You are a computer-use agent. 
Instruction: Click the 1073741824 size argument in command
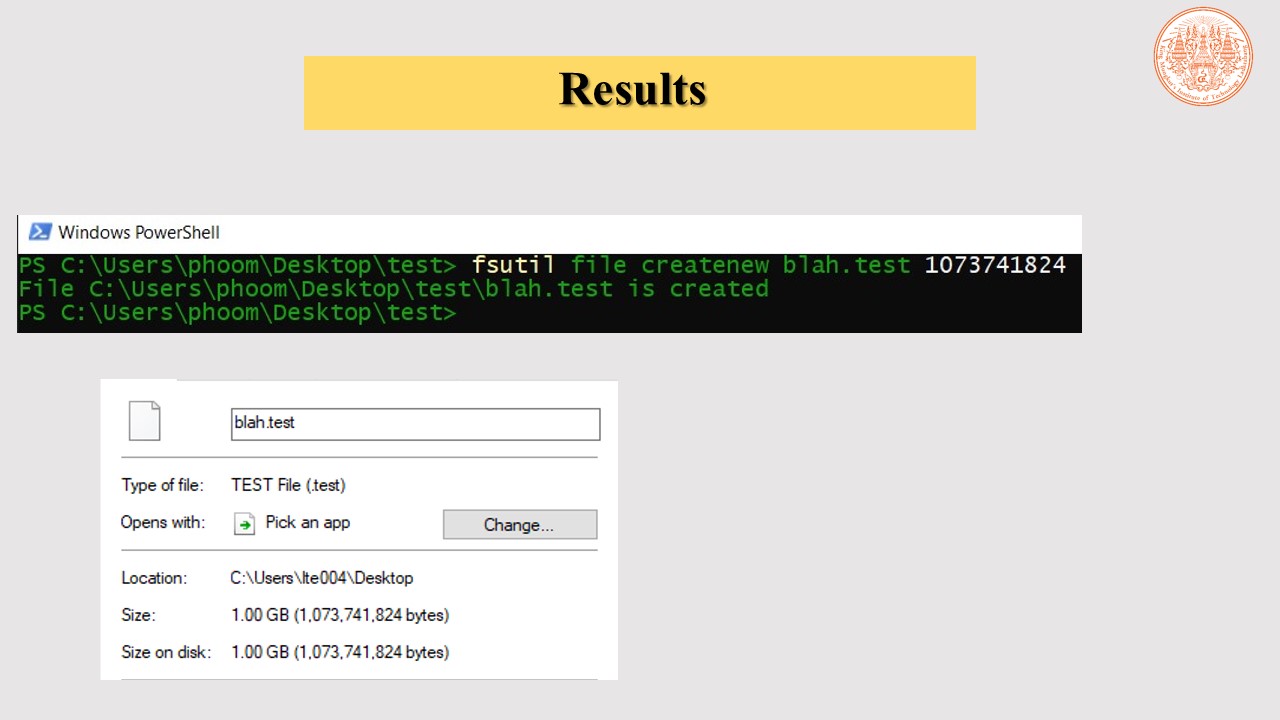pyautogui.click(x=994, y=265)
